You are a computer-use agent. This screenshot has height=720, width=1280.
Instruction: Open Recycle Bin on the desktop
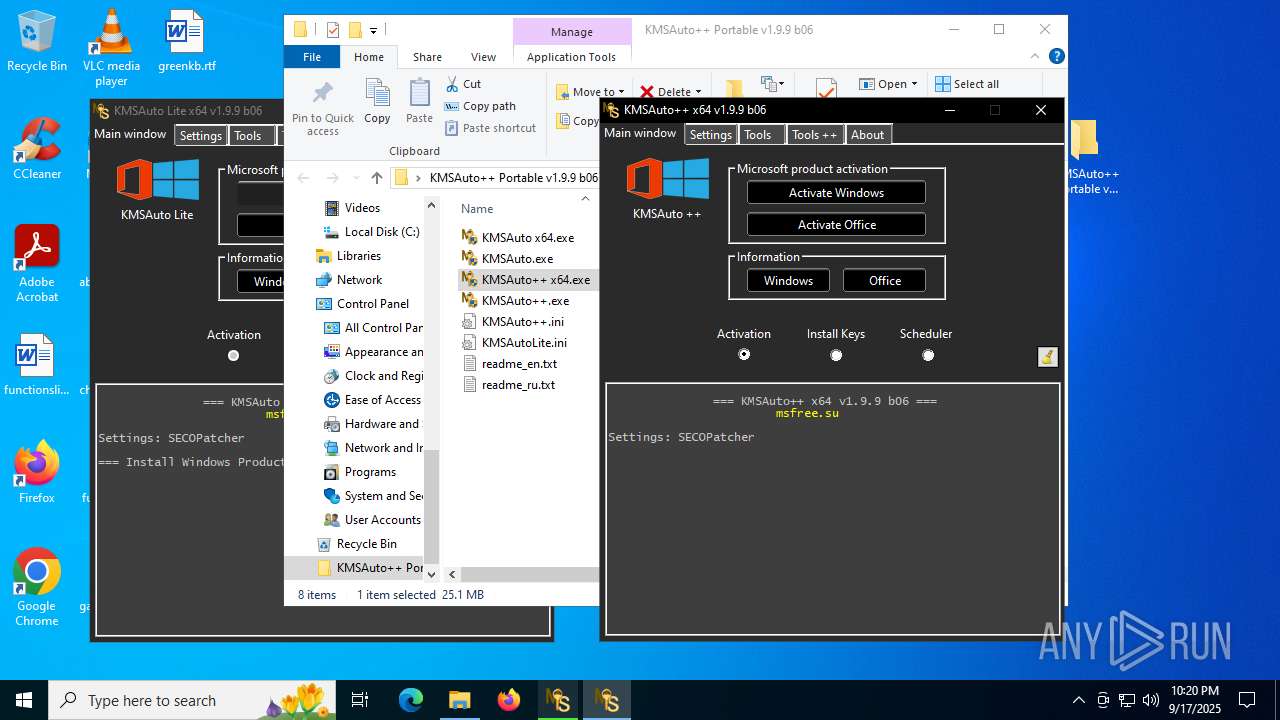click(x=37, y=42)
